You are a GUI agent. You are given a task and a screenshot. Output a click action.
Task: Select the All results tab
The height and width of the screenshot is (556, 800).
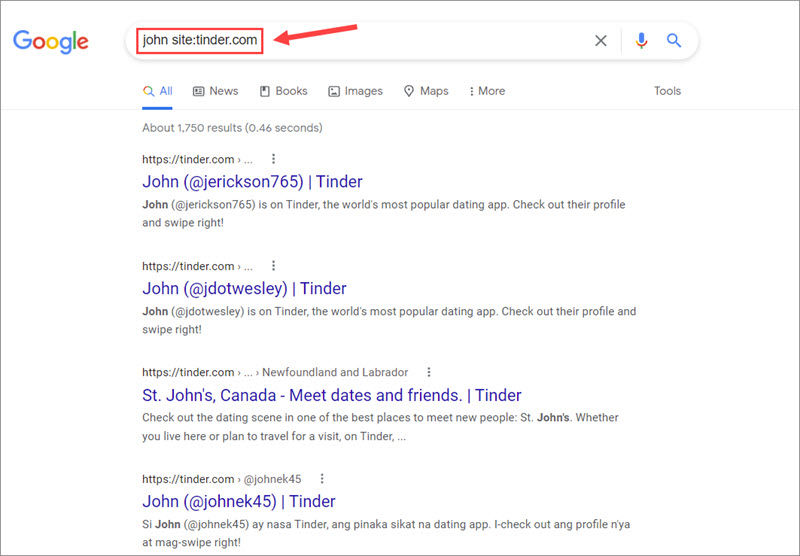(158, 91)
